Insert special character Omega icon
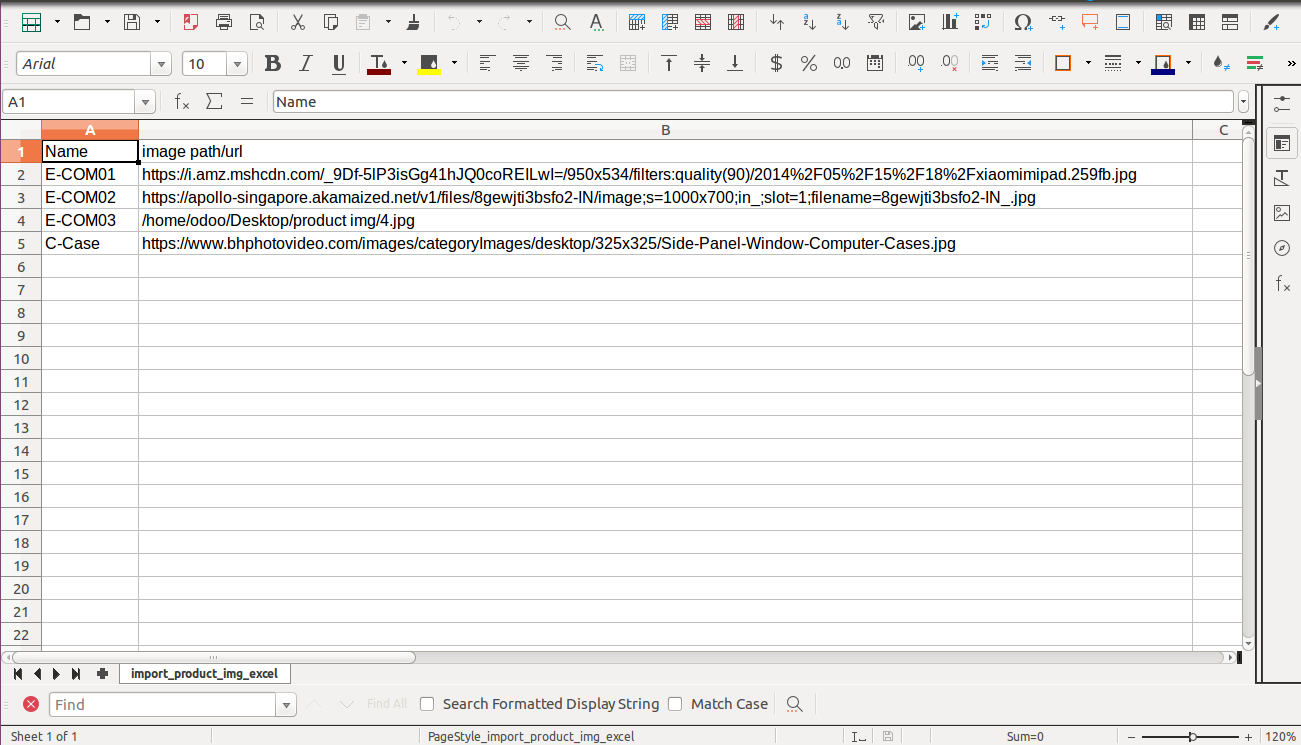Screen dimensions: 1301x745 (x=1022, y=21)
